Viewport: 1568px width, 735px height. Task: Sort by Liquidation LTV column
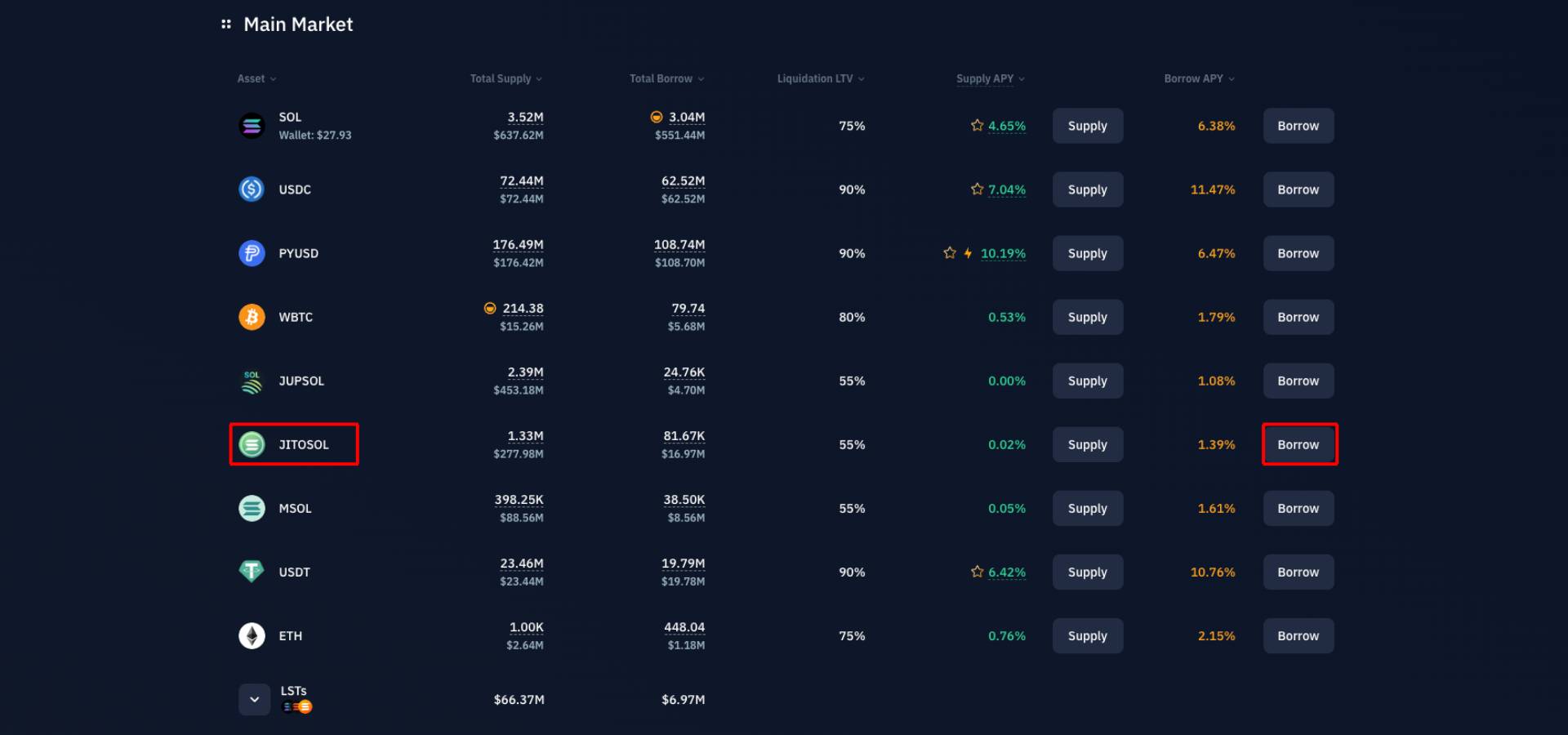(821, 78)
